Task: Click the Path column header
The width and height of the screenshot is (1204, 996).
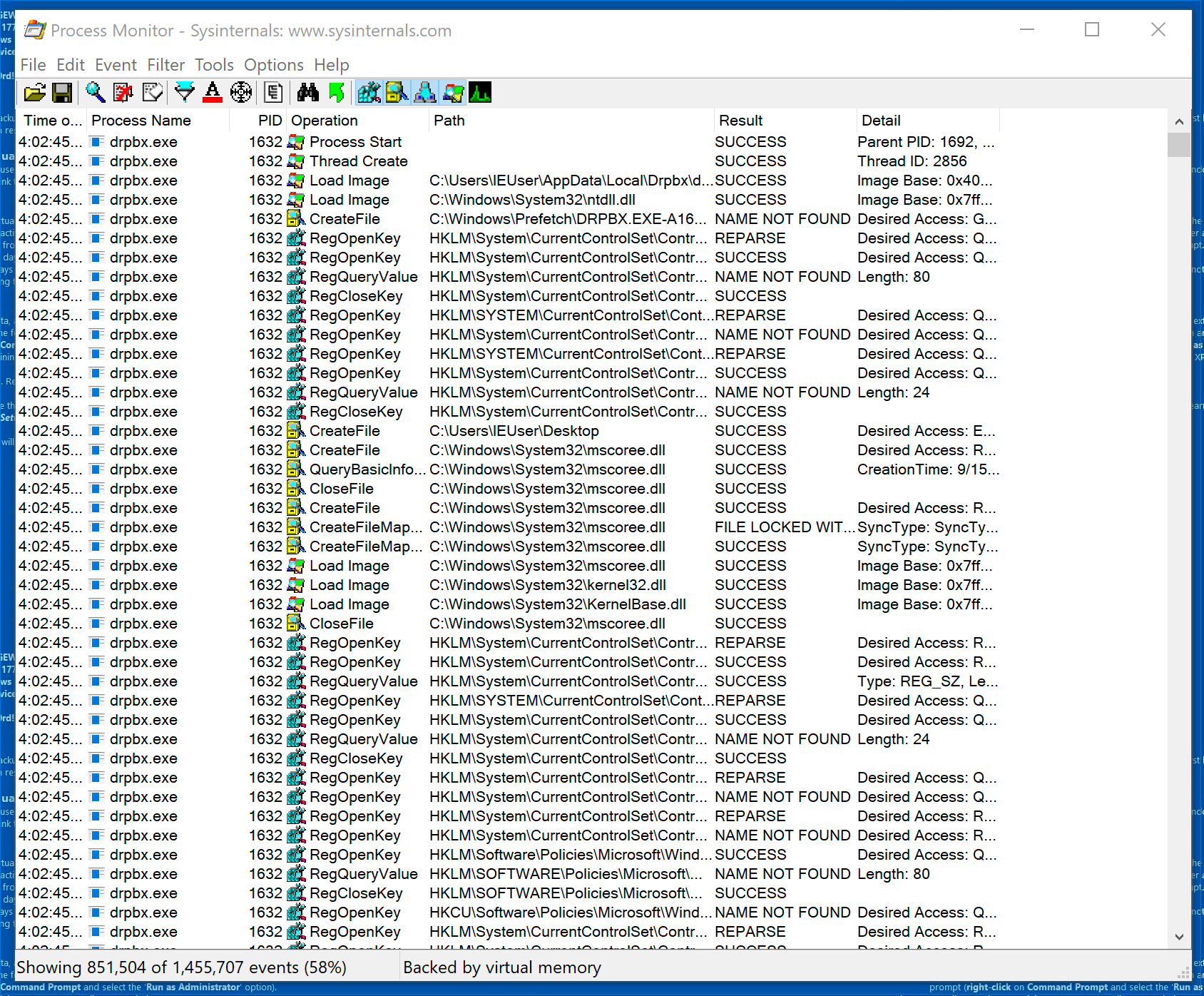Action: point(571,121)
